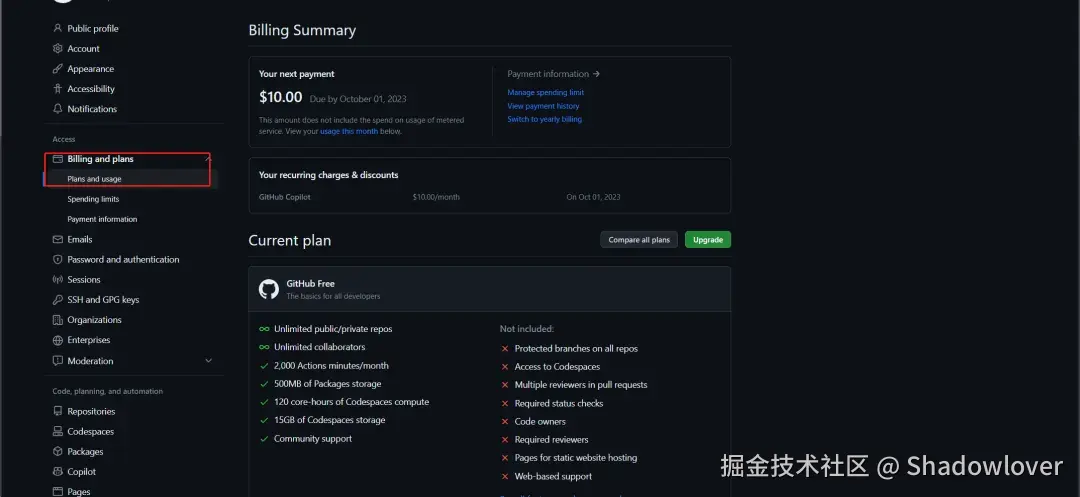Select Billing and plans menu item
This screenshot has height=497, width=1080.
101,159
